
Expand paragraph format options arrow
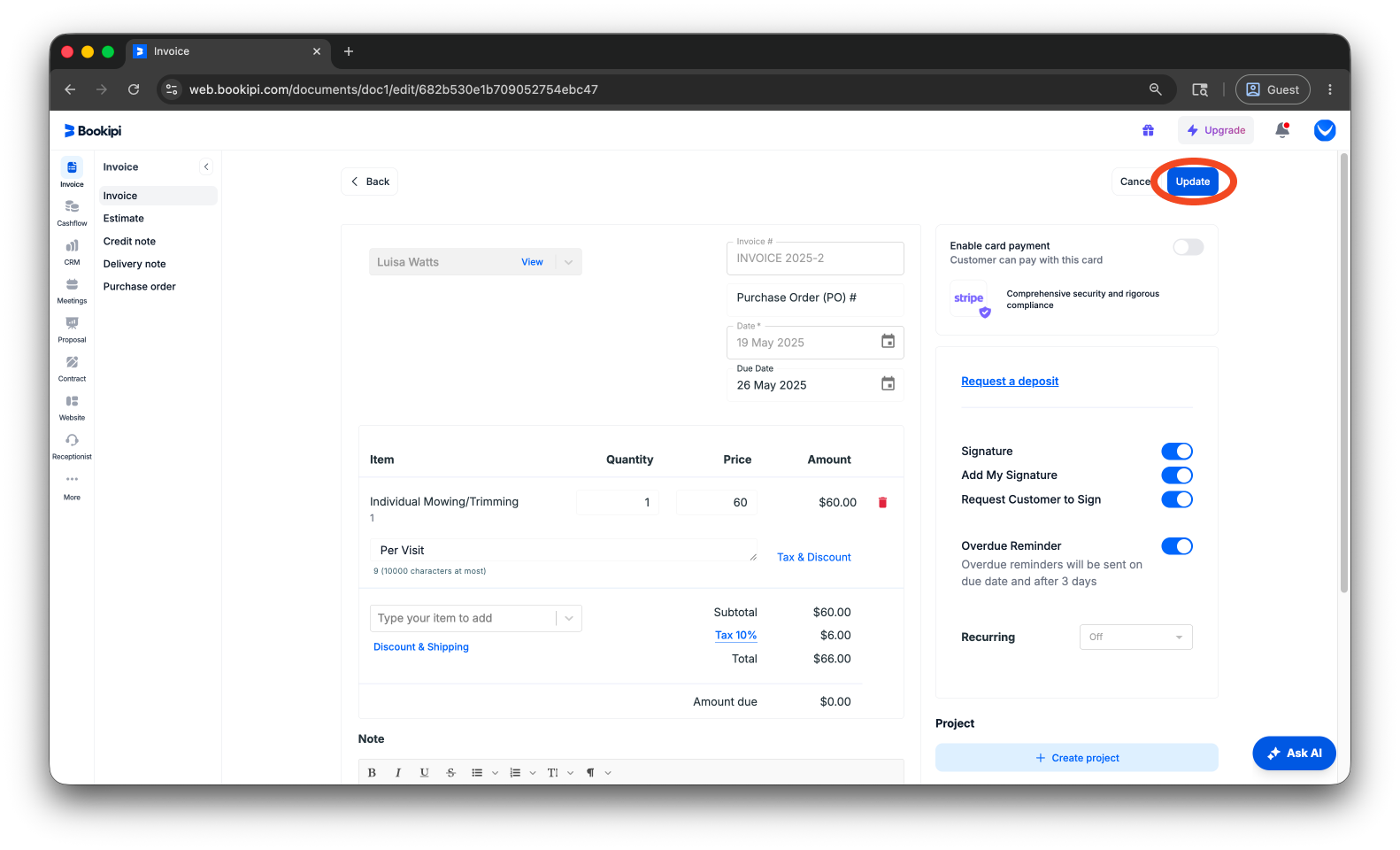point(608,773)
